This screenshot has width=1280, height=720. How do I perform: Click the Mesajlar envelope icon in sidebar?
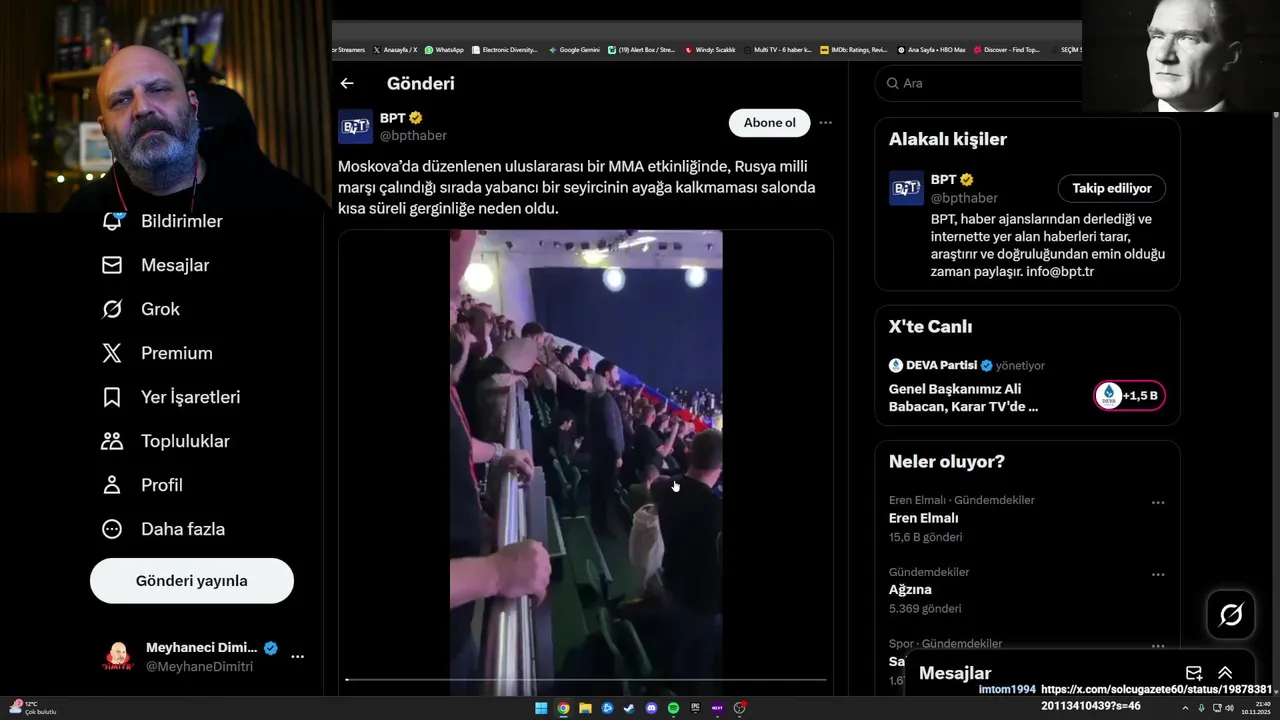pyautogui.click(x=112, y=265)
